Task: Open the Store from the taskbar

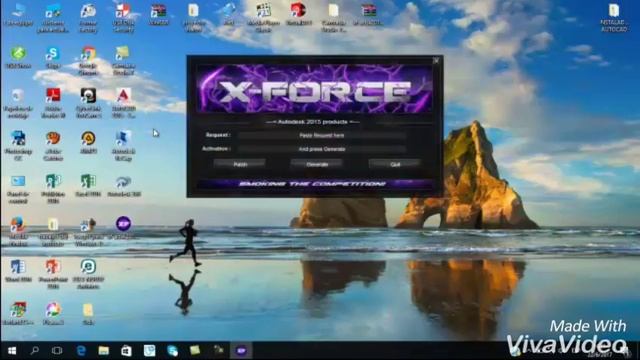Action: pyautogui.click(x=126, y=351)
